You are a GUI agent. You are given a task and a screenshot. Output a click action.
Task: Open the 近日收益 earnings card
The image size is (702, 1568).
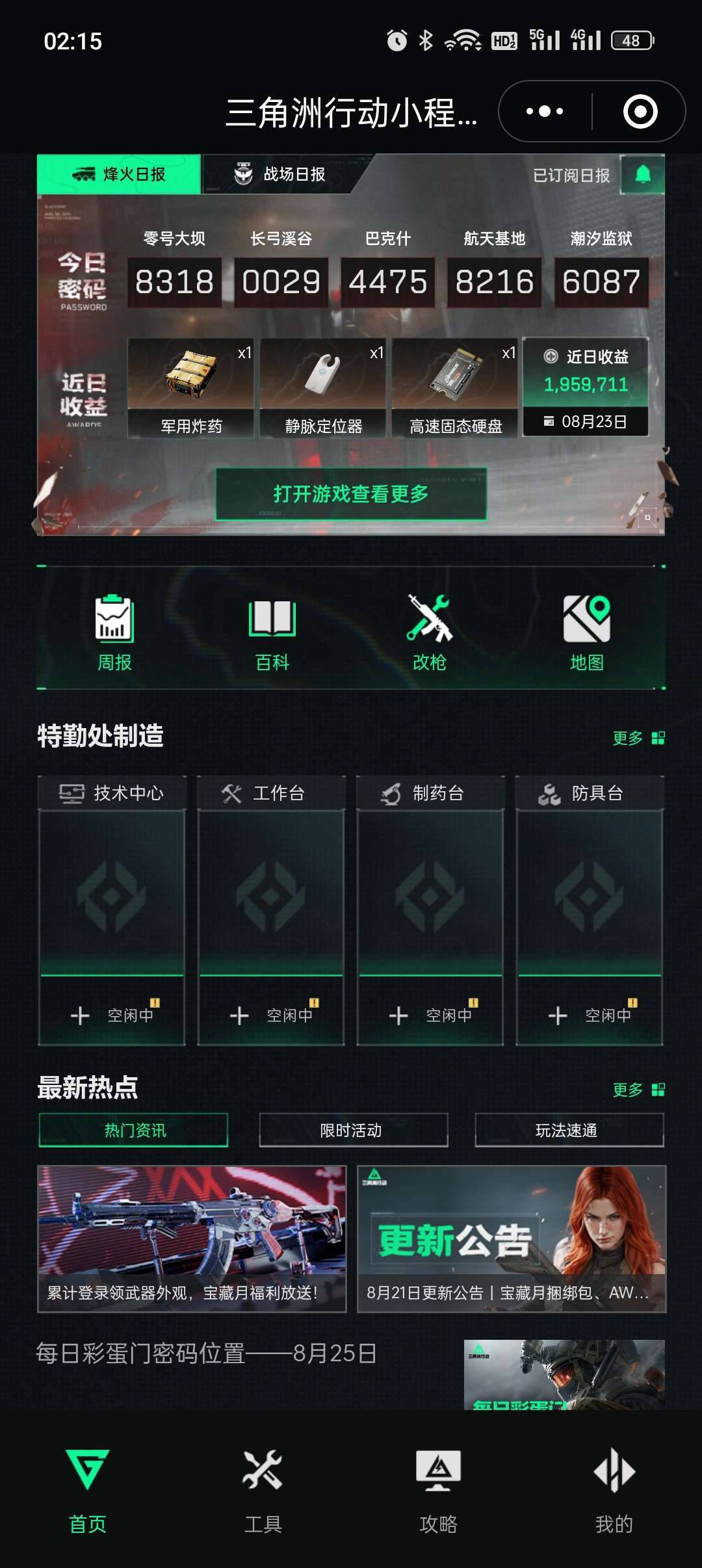point(586,387)
